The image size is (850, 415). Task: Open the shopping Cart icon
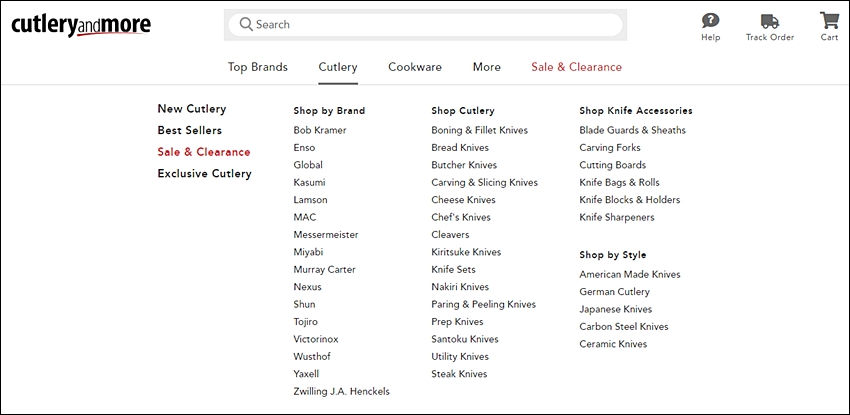[x=829, y=21]
